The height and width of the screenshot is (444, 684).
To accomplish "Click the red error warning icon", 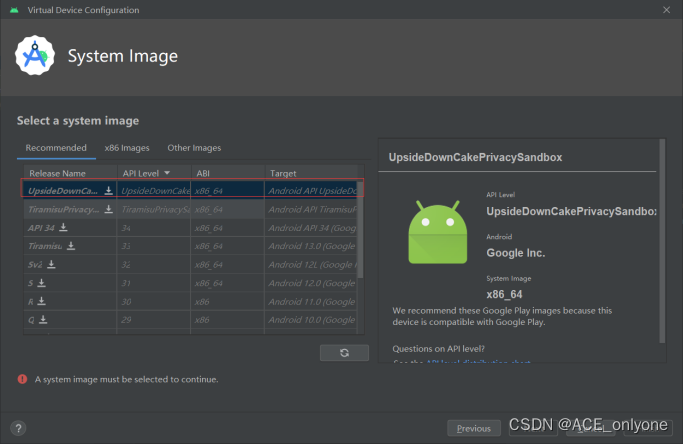I will point(22,379).
